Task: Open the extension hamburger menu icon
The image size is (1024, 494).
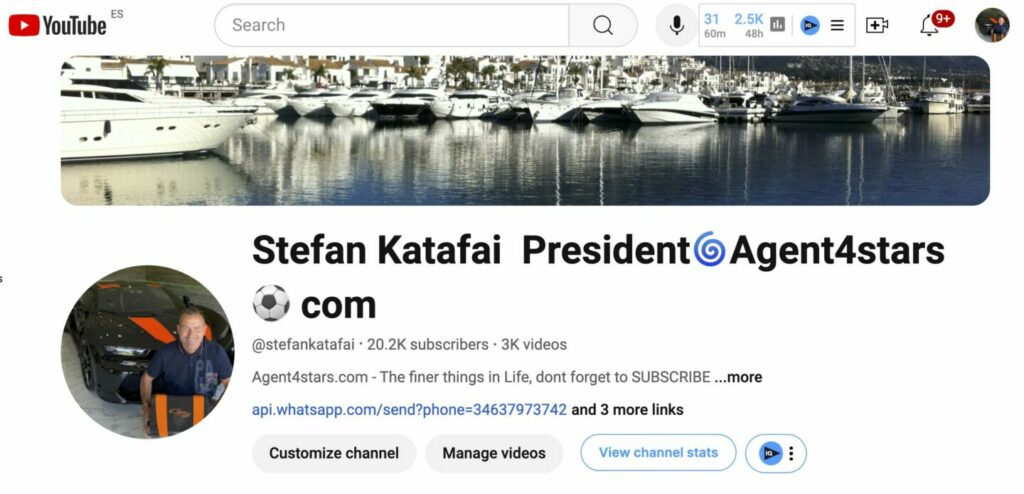Action: click(837, 25)
